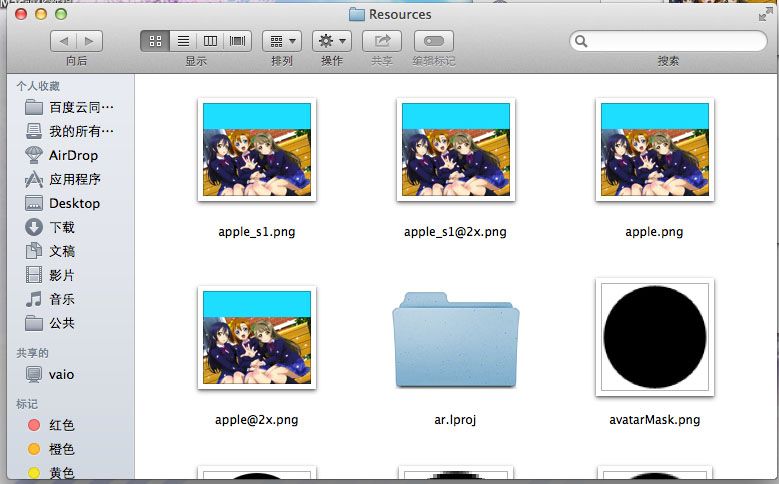The height and width of the screenshot is (484, 779).
Task: Open the Arrange items dropdown
Action: pyautogui.click(x=282, y=41)
